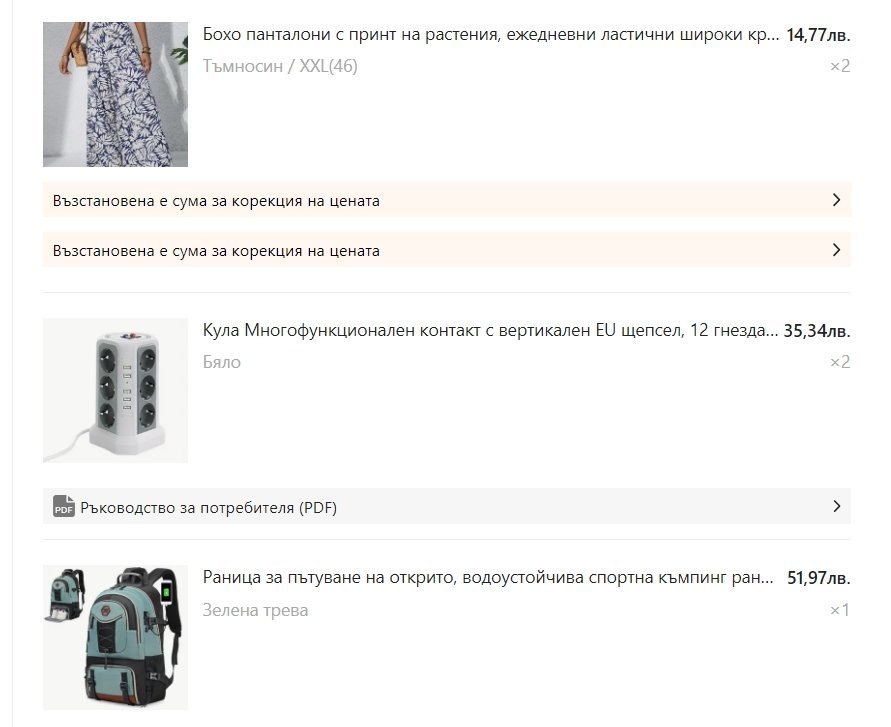The width and height of the screenshot is (891, 727).
Task: Open teal backpack product image
Action: tap(115, 637)
